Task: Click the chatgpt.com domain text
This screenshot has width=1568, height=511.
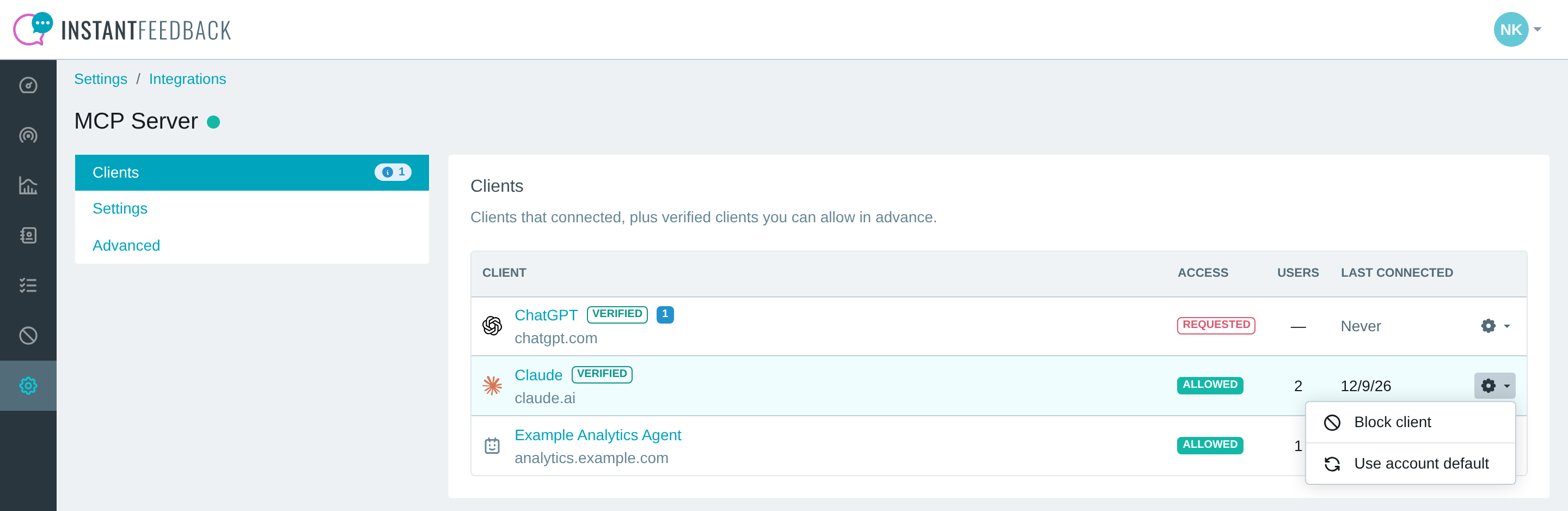Action: point(556,338)
